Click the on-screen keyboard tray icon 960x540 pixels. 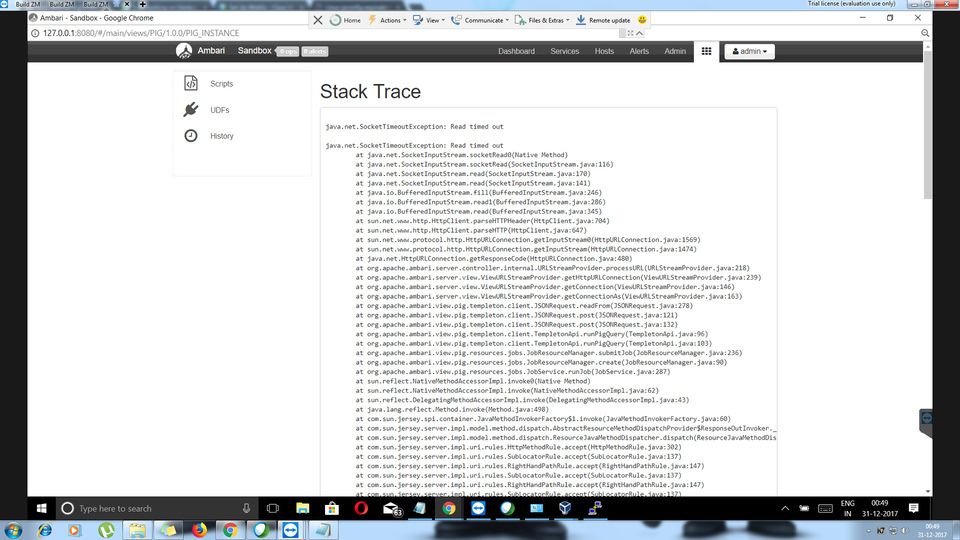tap(825, 508)
